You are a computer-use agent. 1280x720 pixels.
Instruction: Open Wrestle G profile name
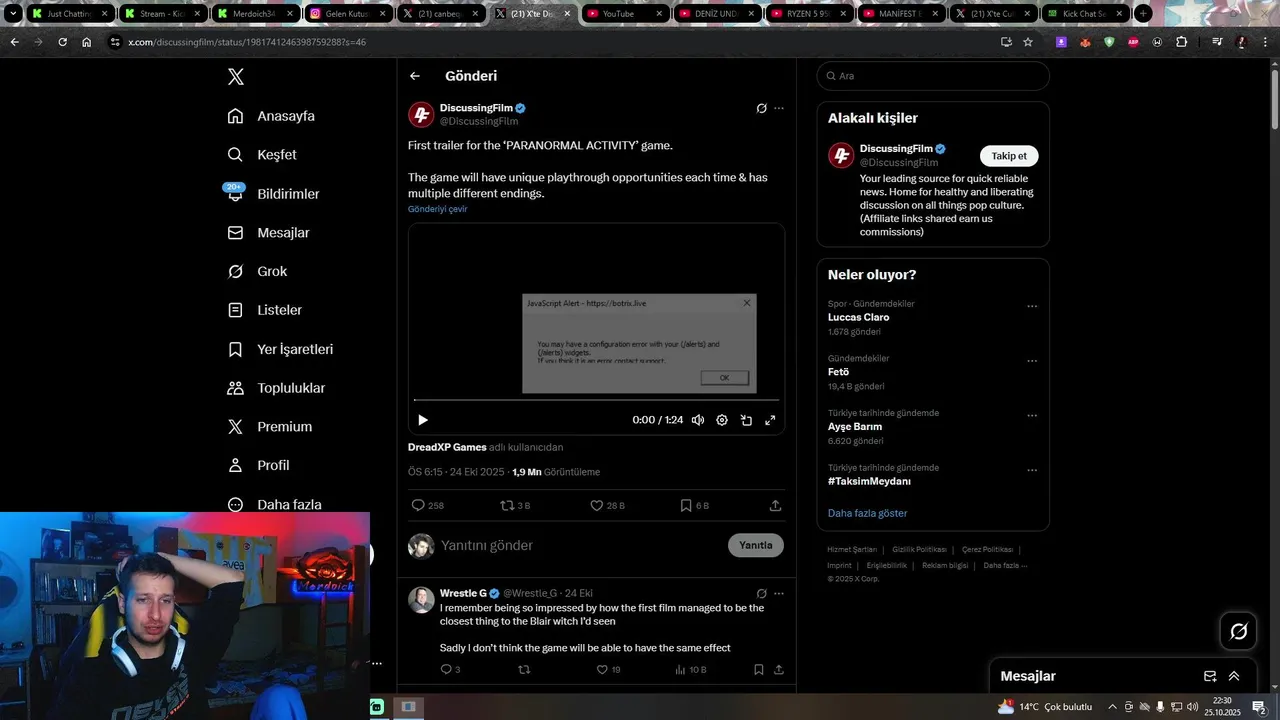click(x=463, y=593)
